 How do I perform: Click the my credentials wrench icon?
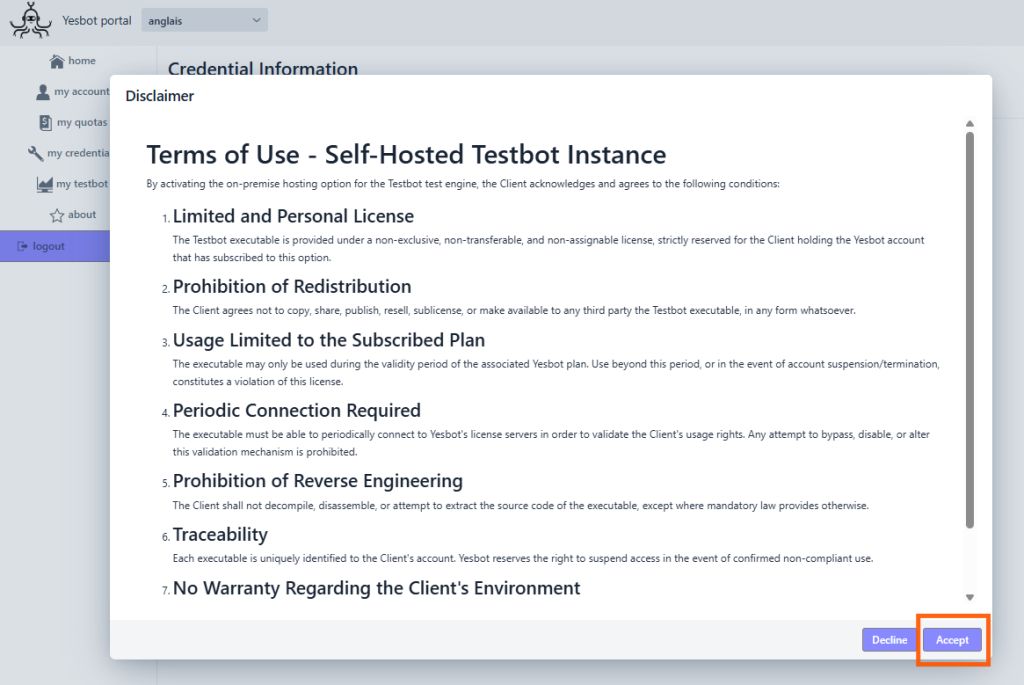tap(35, 153)
